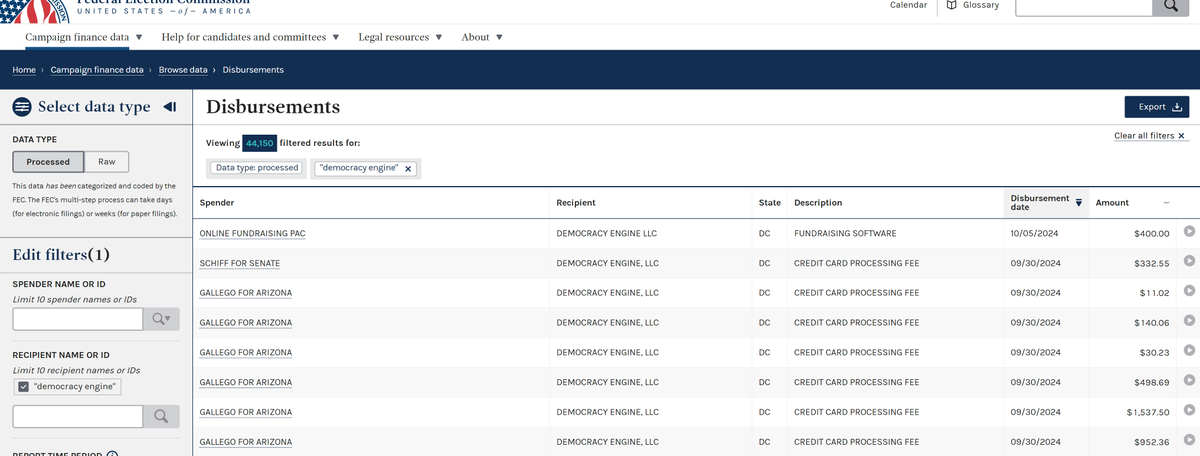This screenshot has width=1200, height=456.
Task: Click the 44,150 results count
Action: click(x=259, y=143)
